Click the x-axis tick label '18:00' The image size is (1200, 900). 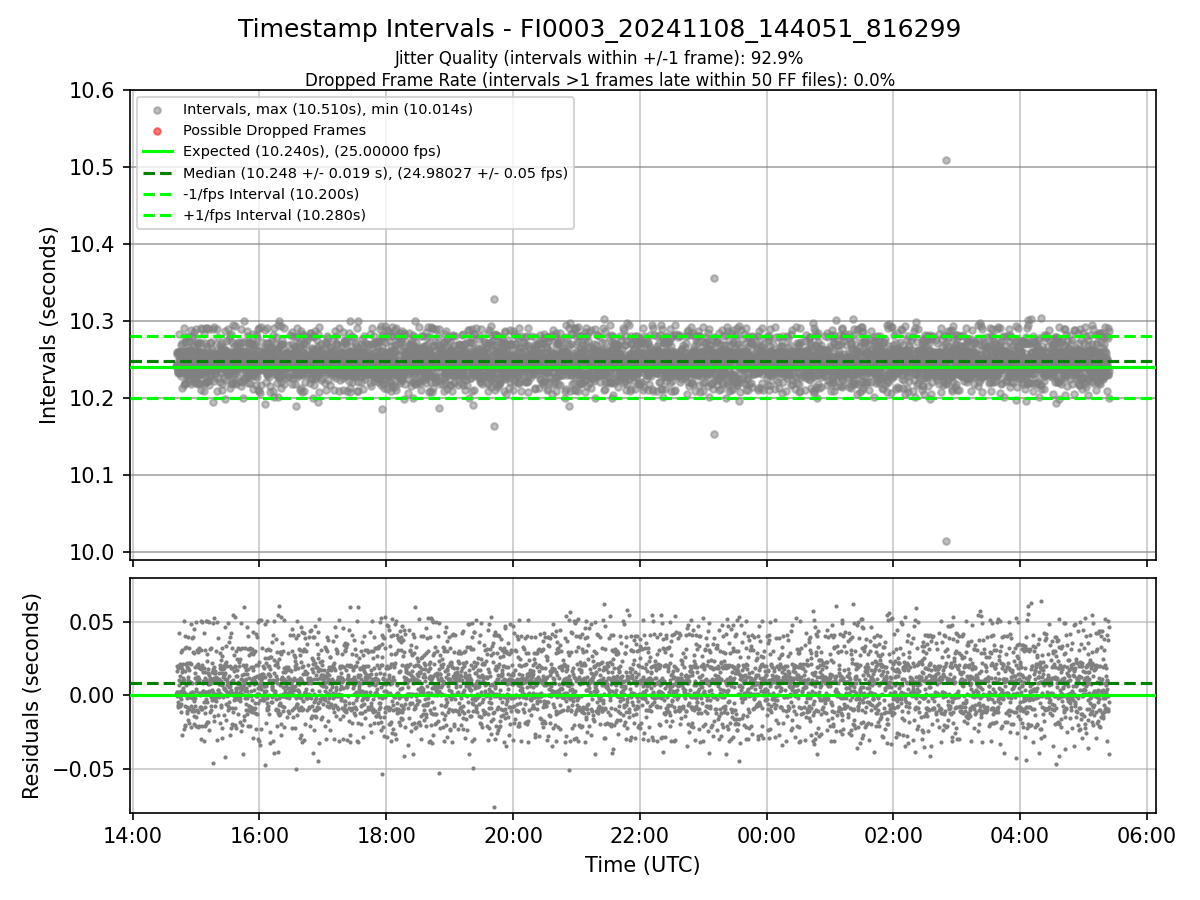tap(386, 833)
